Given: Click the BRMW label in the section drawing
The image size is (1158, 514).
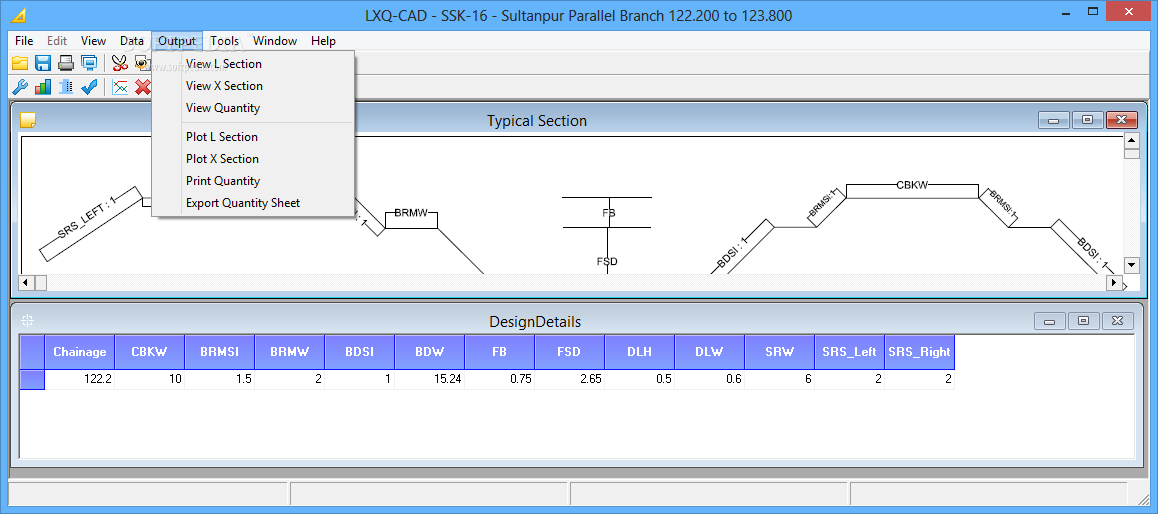Looking at the screenshot, I should pyautogui.click(x=411, y=213).
